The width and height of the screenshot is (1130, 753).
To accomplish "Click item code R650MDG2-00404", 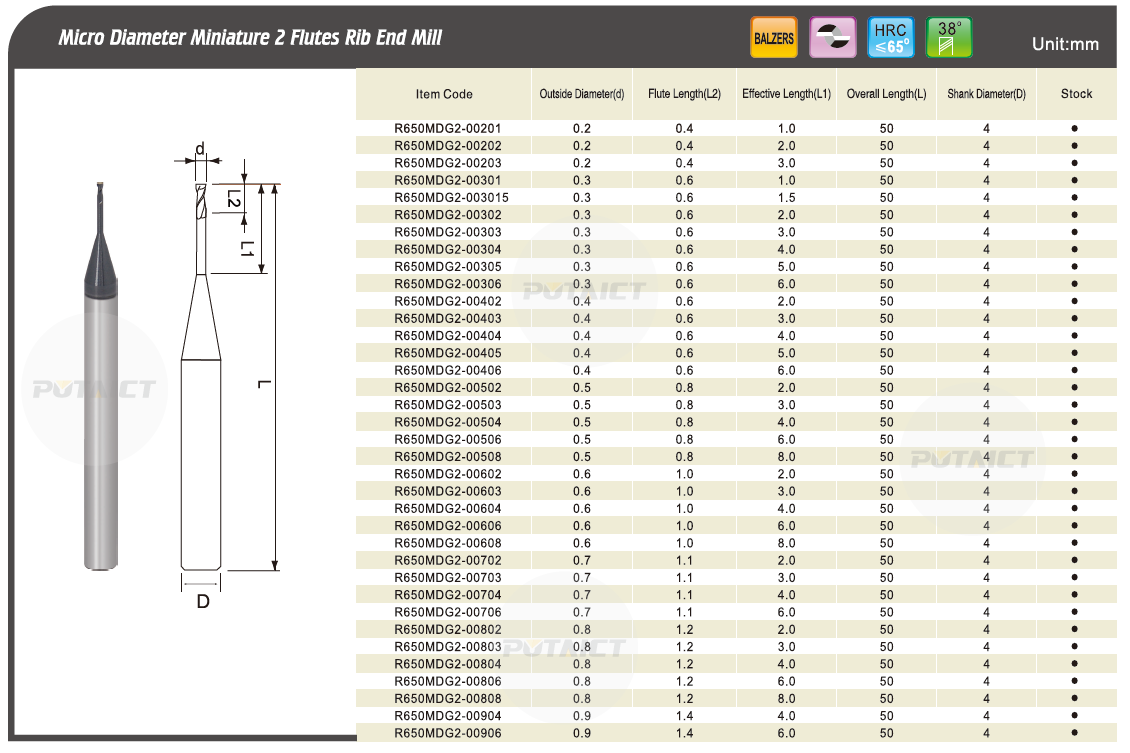I will pyautogui.click(x=448, y=336).
